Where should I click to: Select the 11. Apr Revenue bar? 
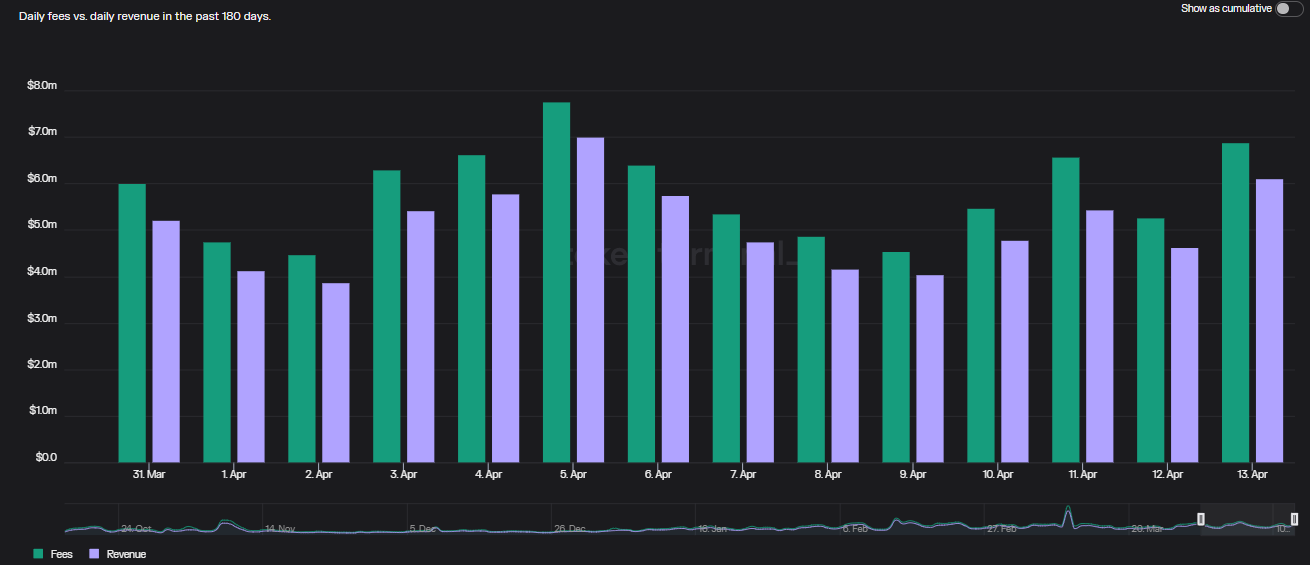pos(1100,337)
